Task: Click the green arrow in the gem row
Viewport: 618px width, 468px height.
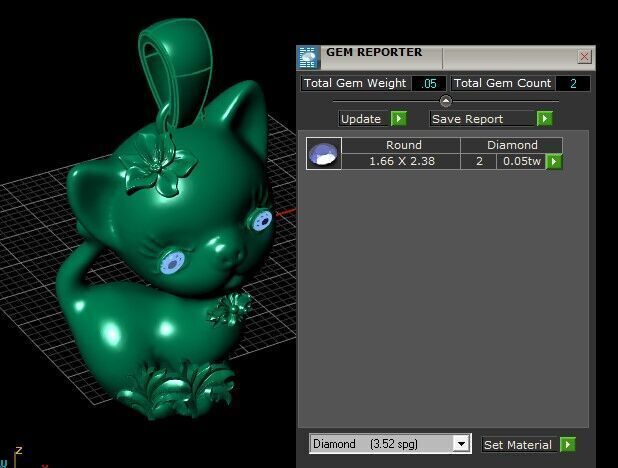Action: pyautogui.click(x=554, y=161)
